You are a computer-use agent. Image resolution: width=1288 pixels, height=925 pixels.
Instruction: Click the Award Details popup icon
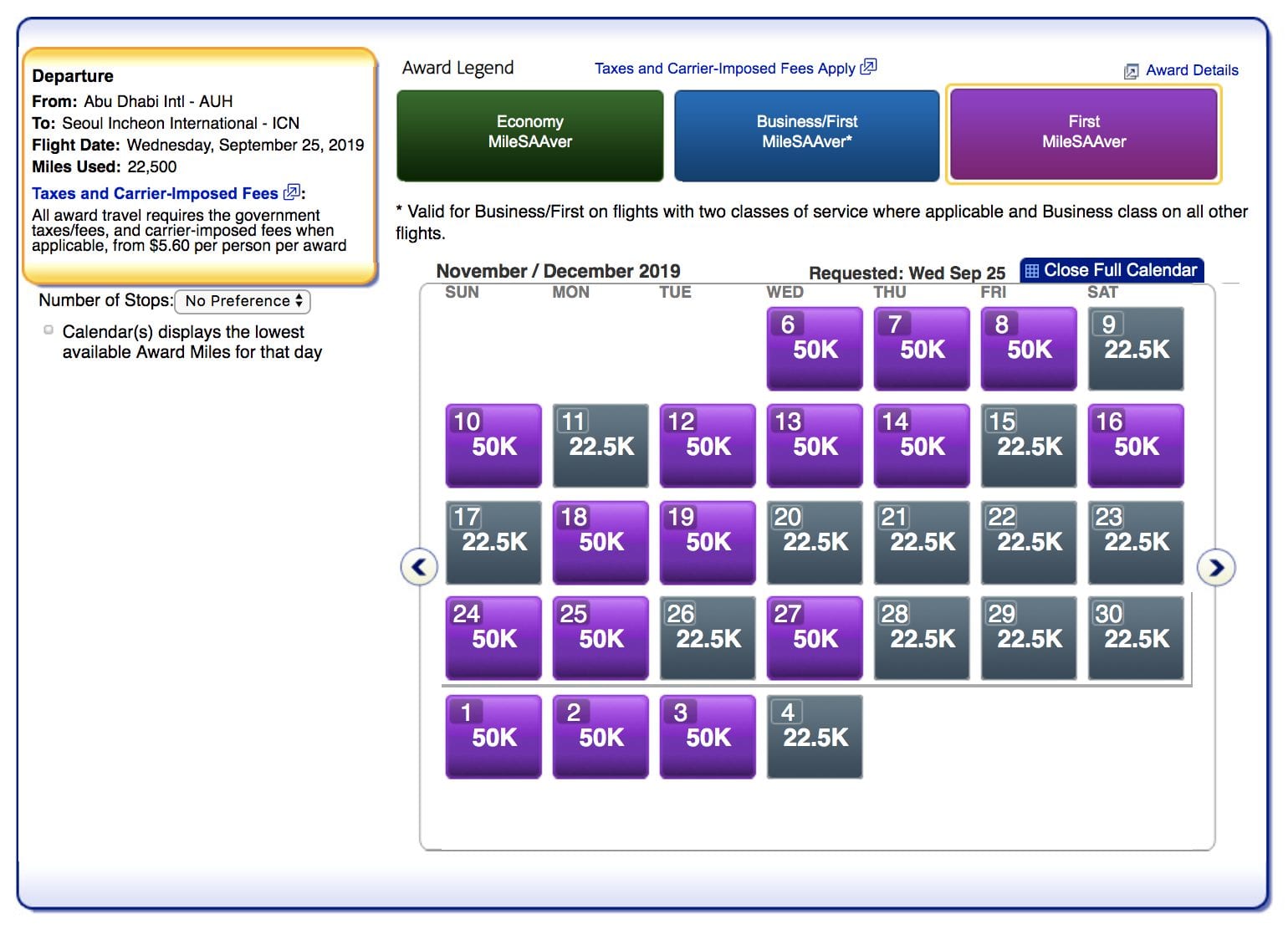tap(1131, 71)
